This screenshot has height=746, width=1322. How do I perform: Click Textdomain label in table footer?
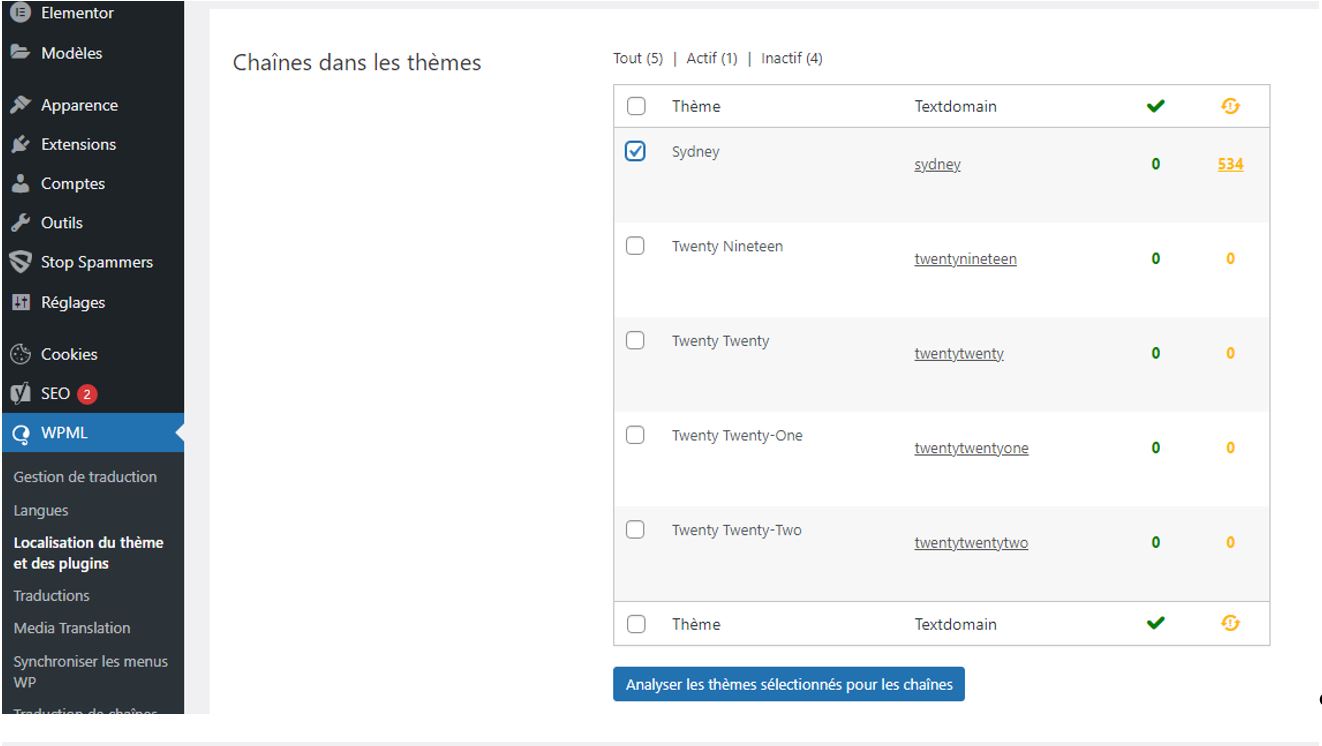pyautogui.click(x=956, y=624)
